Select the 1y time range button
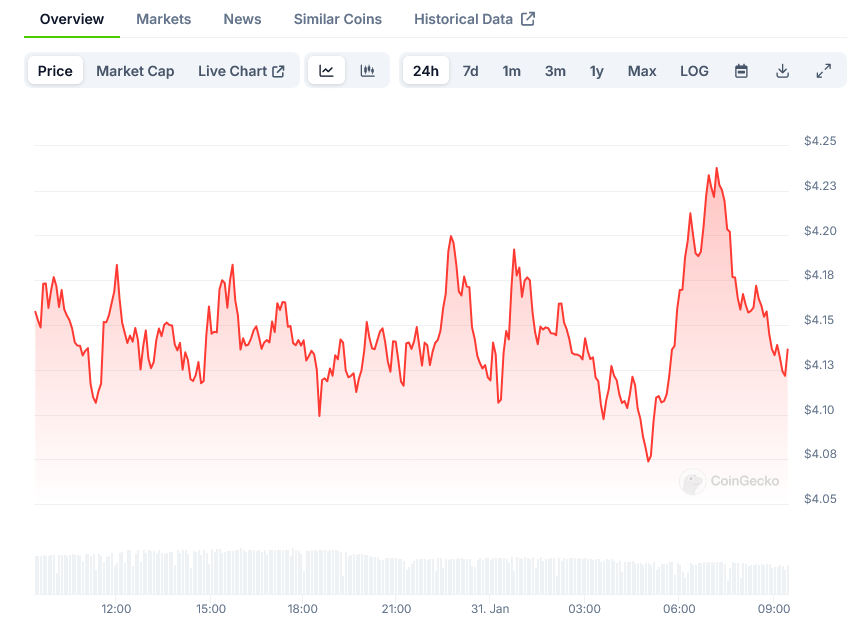847x632 pixels. click(597, 71)
